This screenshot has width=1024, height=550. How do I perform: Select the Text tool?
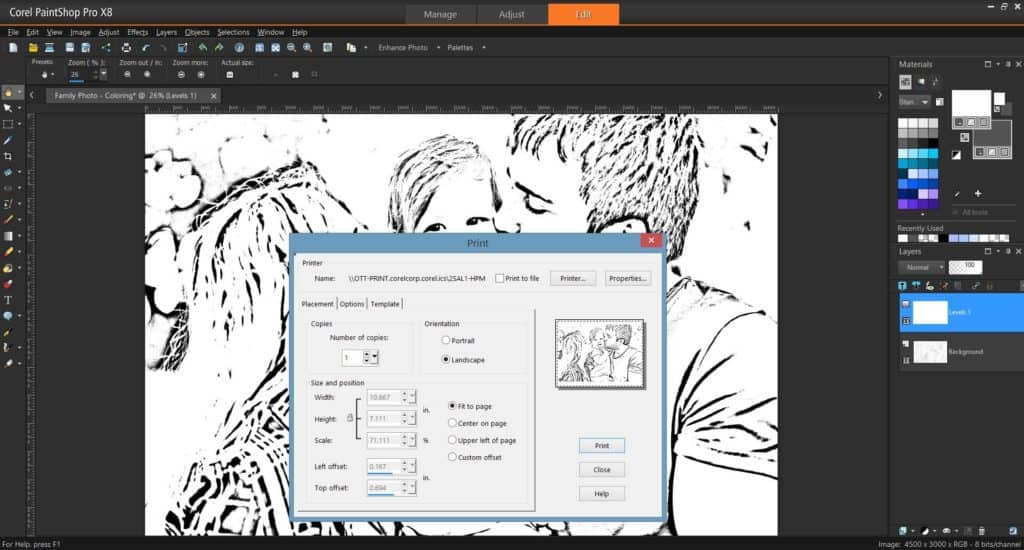[8, 300]
